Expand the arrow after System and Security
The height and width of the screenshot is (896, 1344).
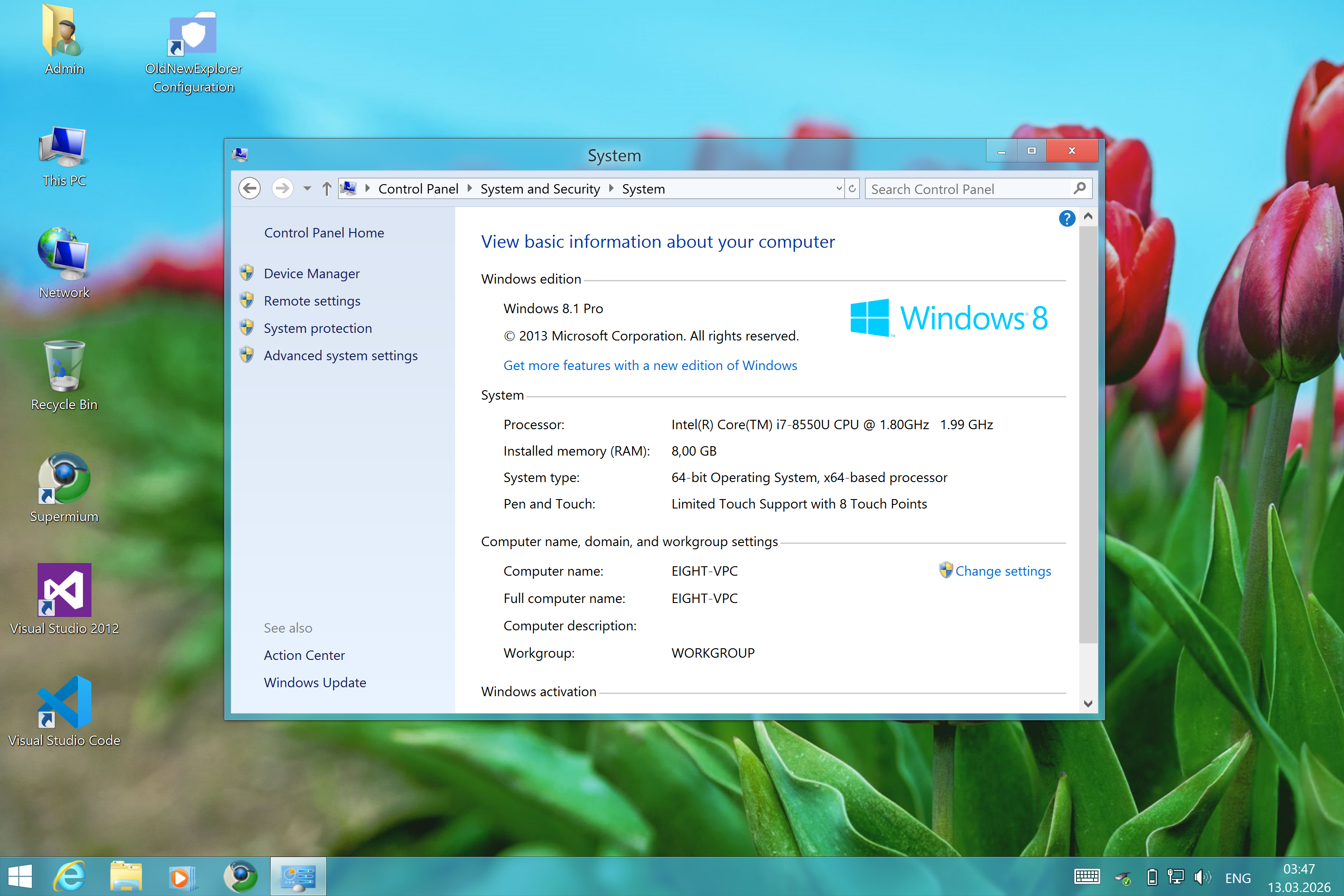point(611,189)
